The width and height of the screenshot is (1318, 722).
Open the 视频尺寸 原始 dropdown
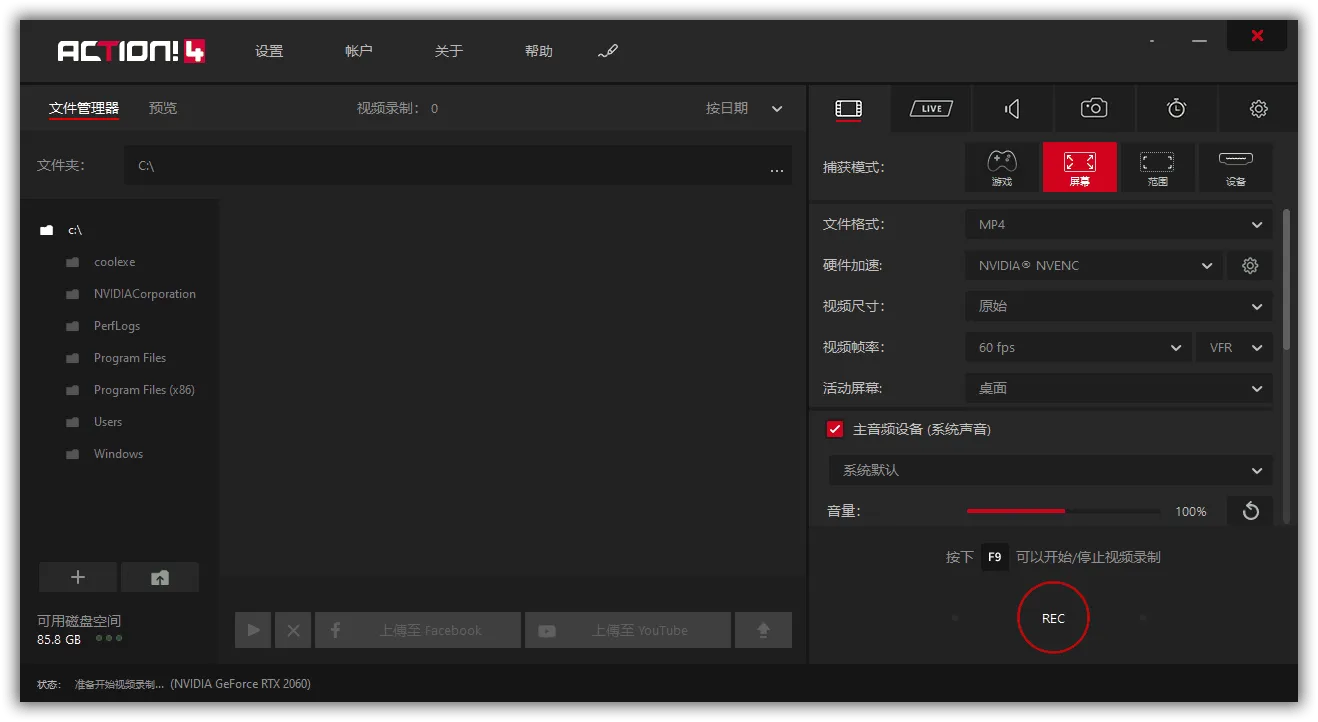tap(1119, 306)
